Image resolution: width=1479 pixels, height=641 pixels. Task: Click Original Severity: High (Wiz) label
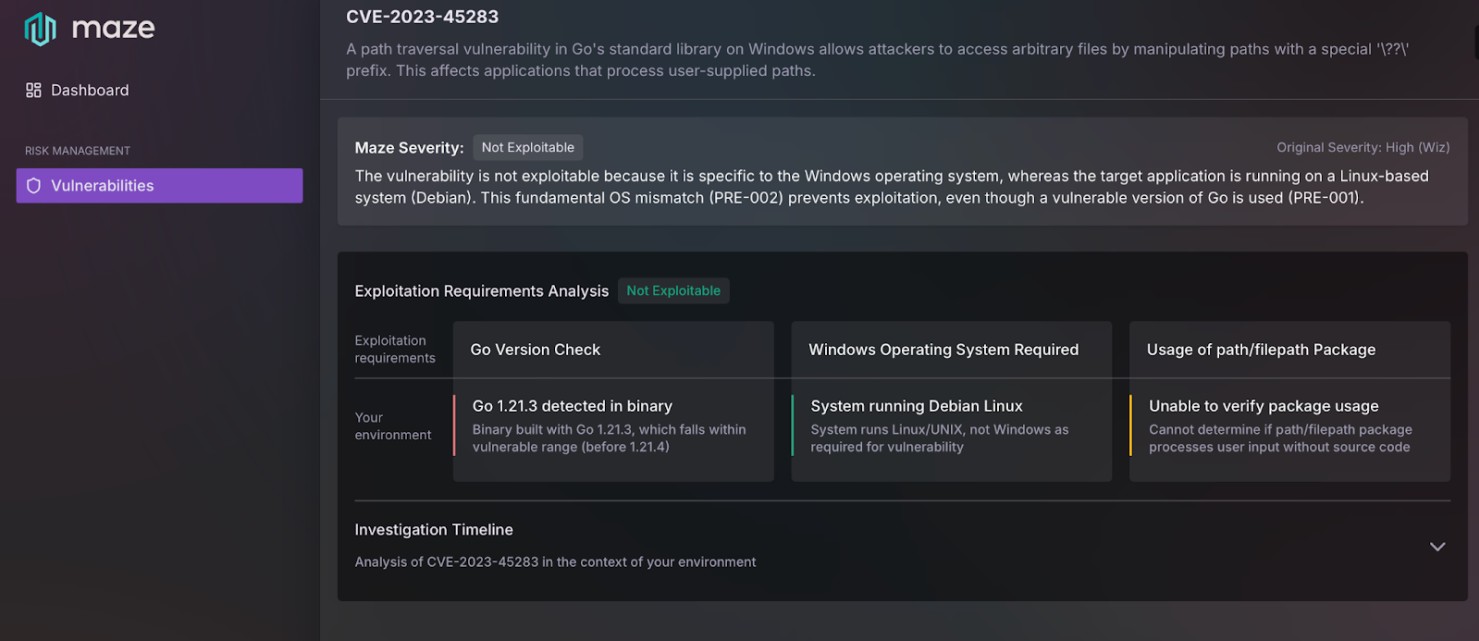[x=1362, y=147]
